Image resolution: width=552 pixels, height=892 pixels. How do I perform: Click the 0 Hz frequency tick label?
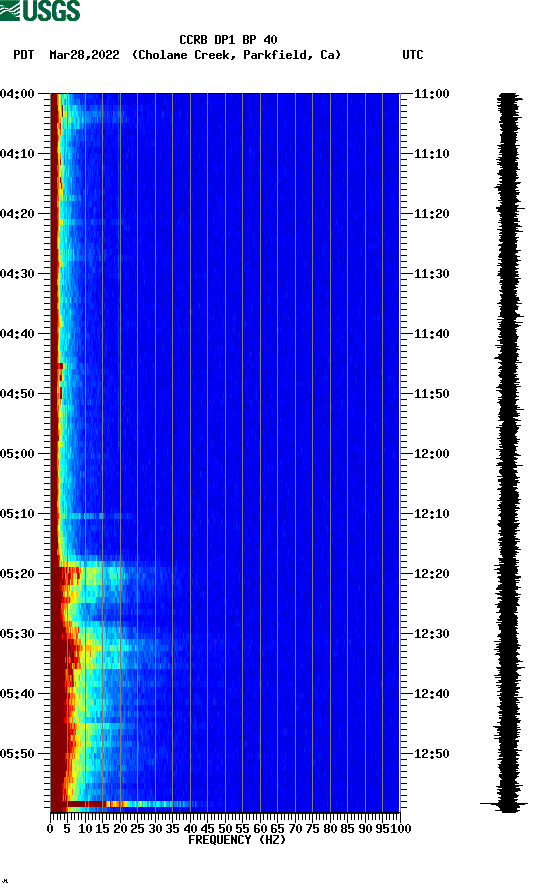[50, 829]
